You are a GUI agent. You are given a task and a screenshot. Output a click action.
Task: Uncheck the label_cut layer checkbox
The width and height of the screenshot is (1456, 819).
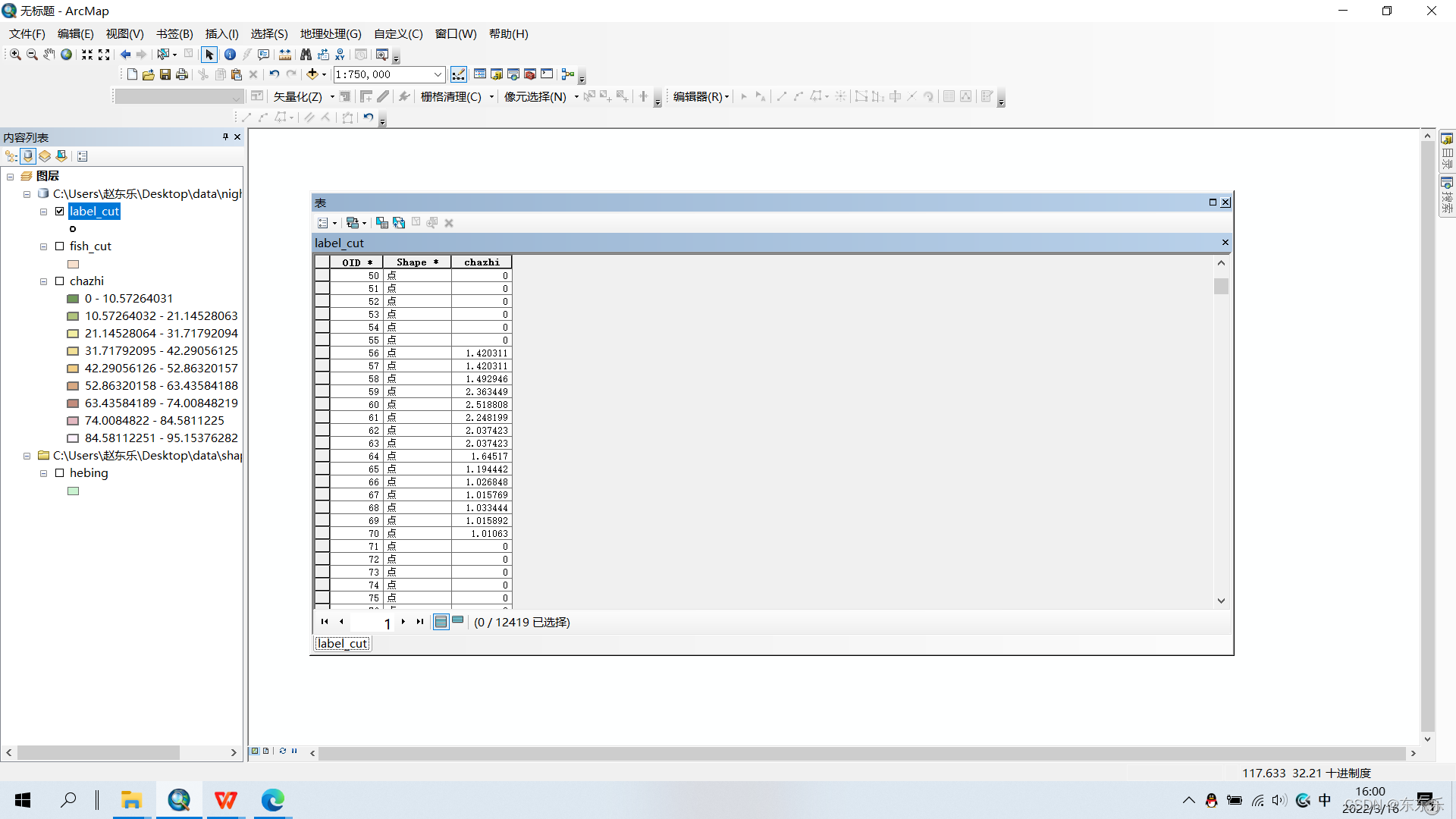coord(60,212)
